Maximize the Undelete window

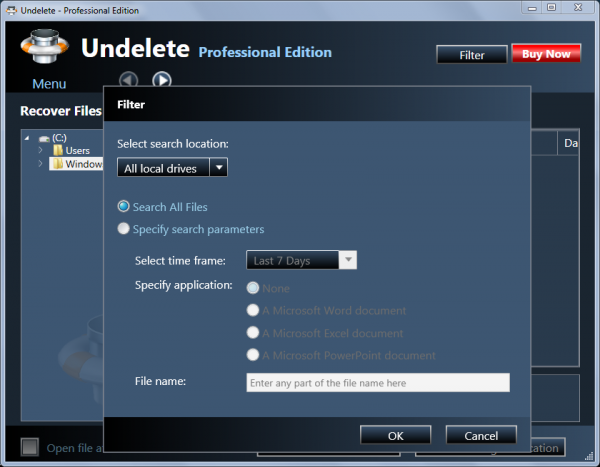(551, 8)
